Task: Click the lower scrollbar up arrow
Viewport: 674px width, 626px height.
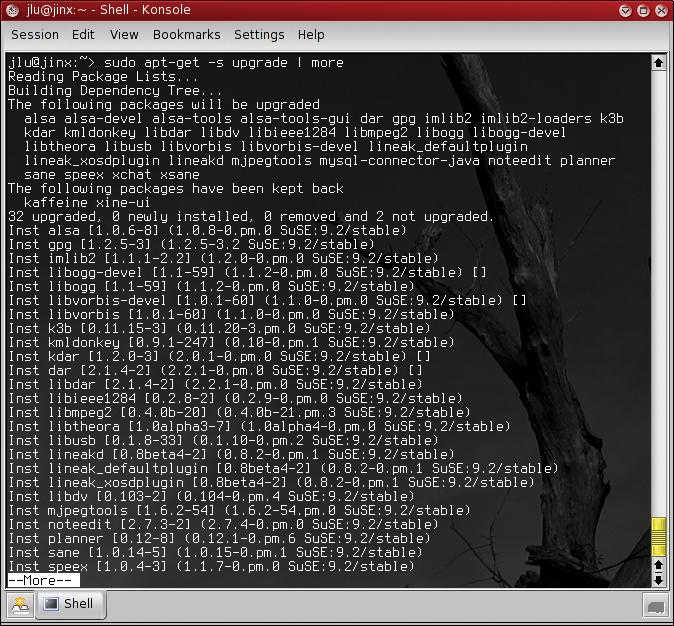Action: coord(658,565)
